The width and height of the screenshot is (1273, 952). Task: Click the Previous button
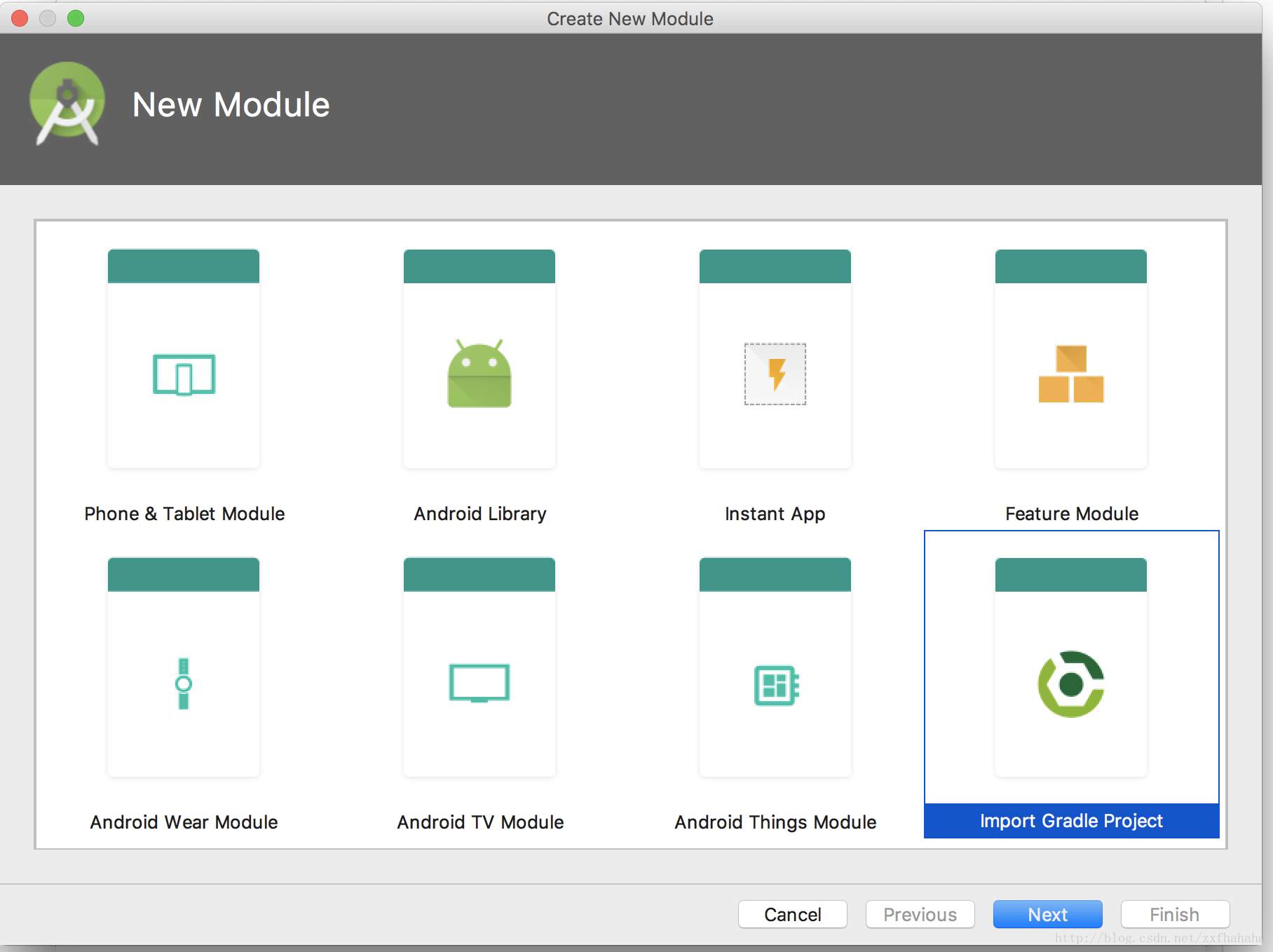[x=920, y=914]
